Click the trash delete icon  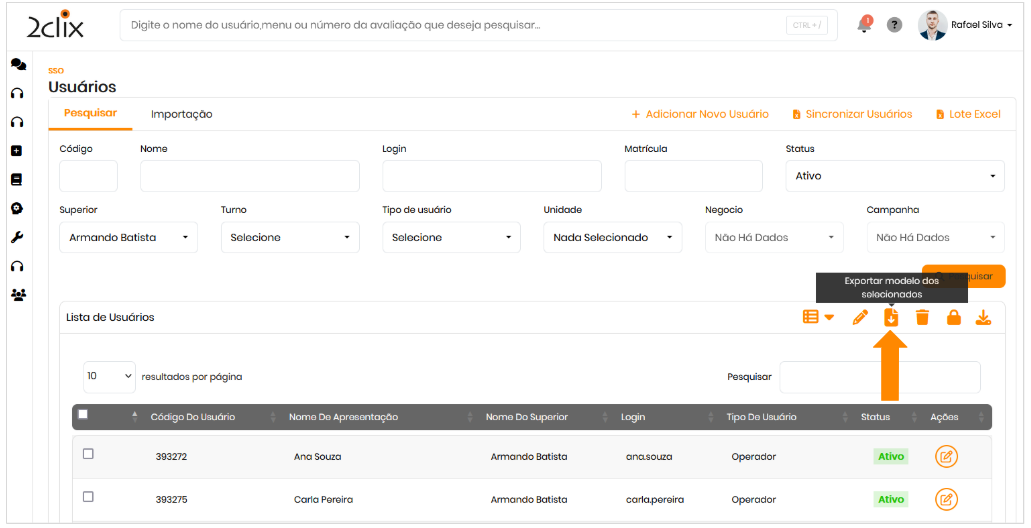point(922,317)
